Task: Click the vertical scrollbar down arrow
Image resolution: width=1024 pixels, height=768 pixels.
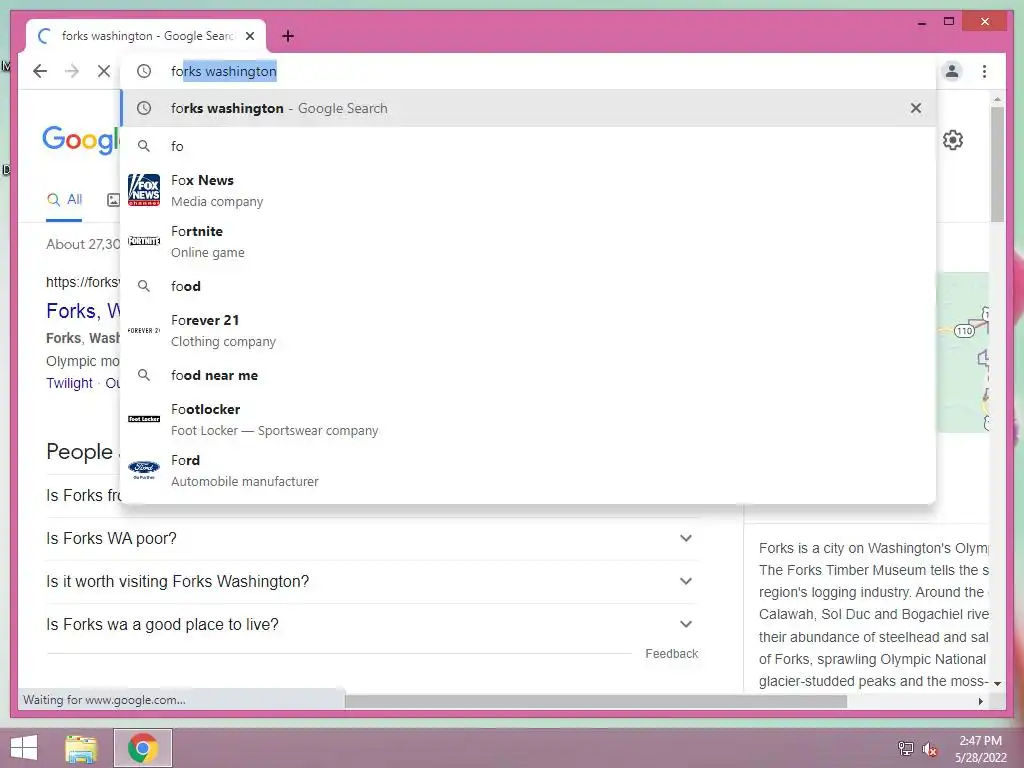Action: [997, 683]
